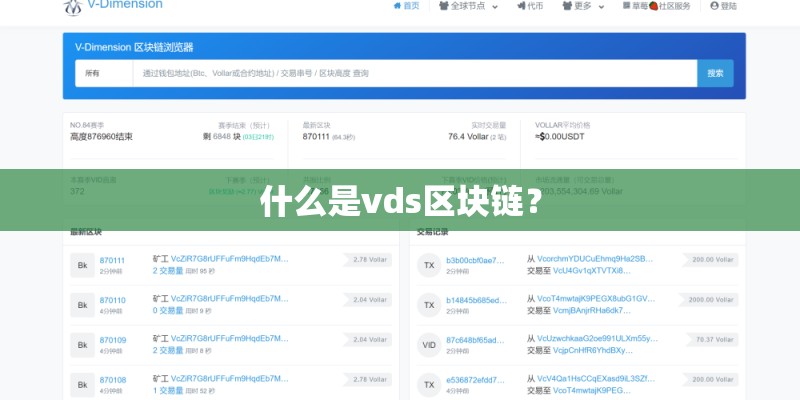
Task: Click 2 交易量 in block 870111 row
Action: tap(168, 271)
